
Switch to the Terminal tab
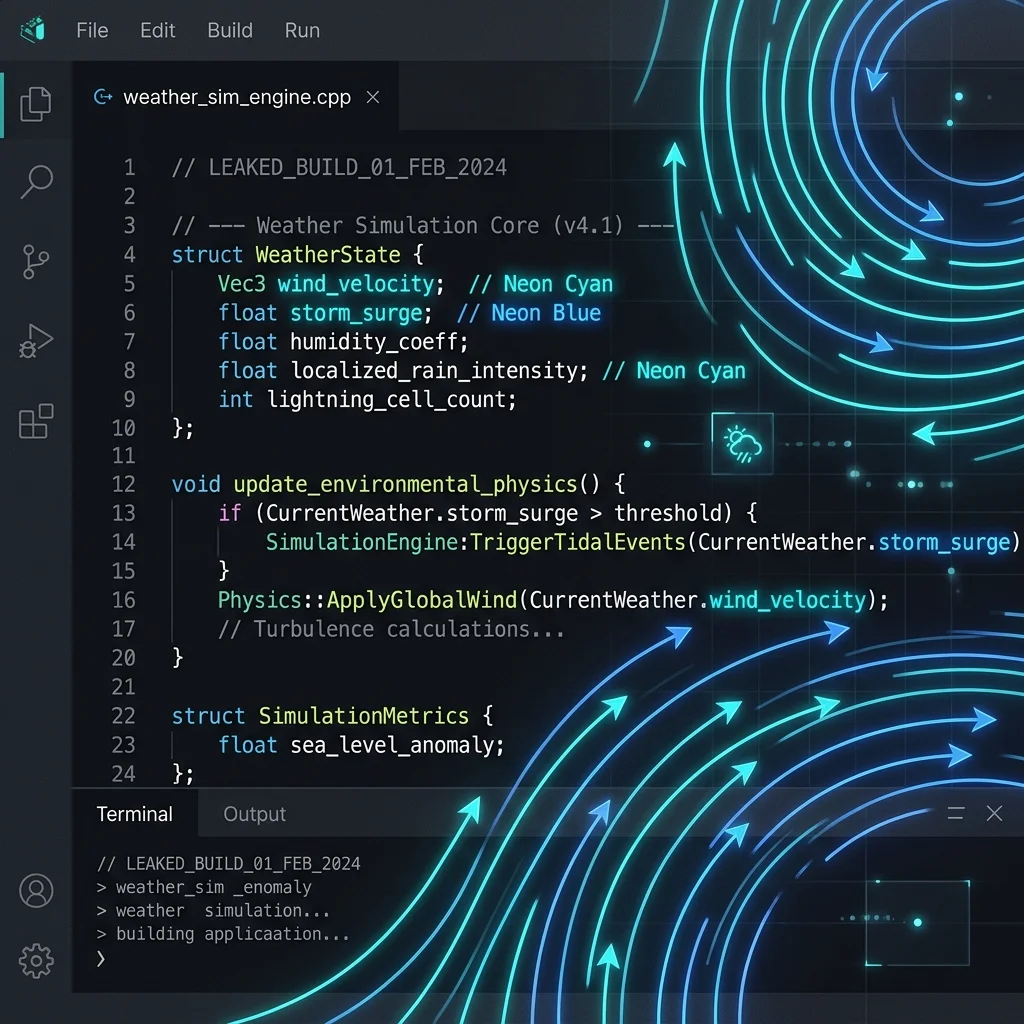[135, 814]
